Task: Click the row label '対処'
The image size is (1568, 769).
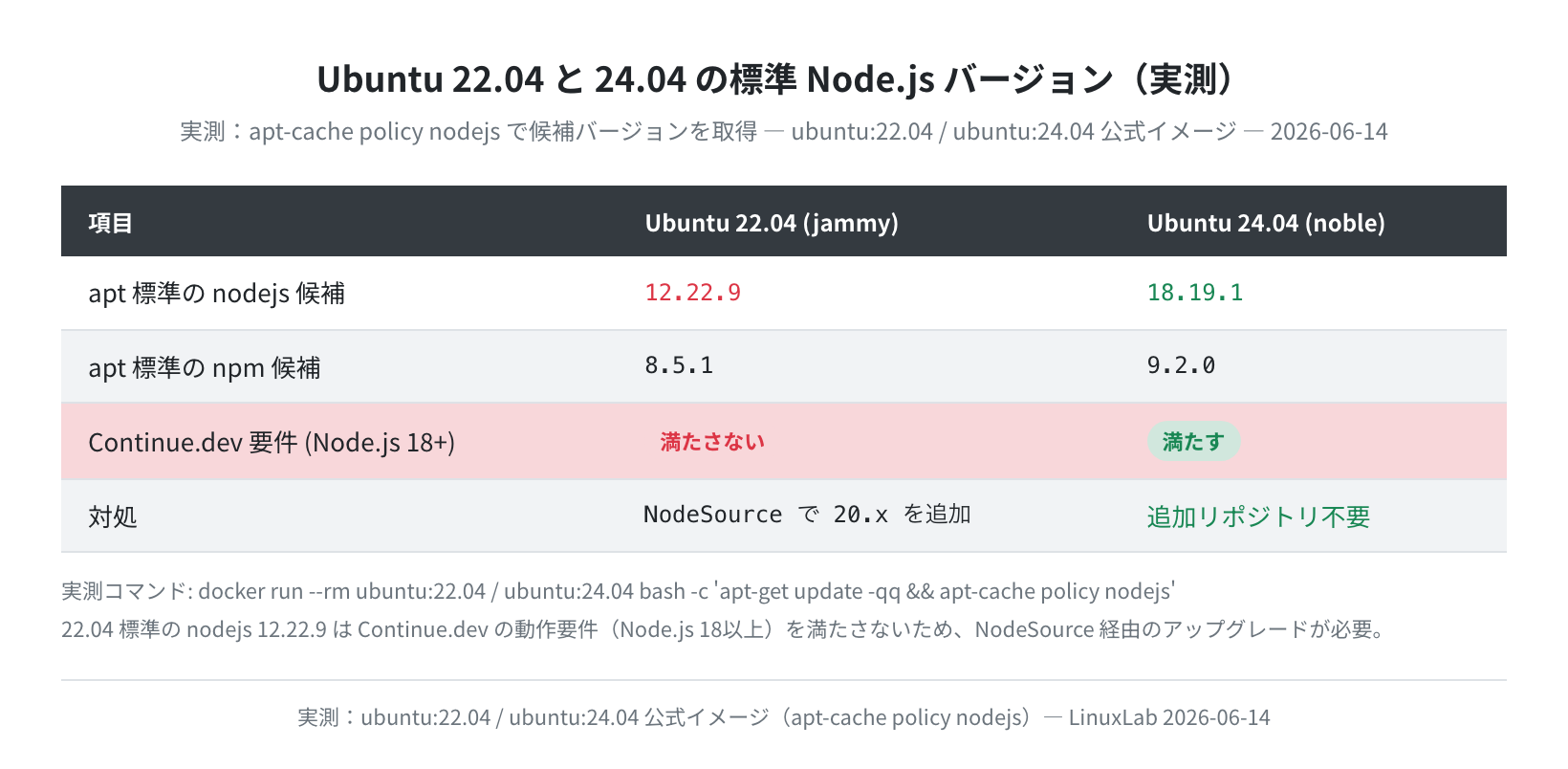Action: [113, 516]
